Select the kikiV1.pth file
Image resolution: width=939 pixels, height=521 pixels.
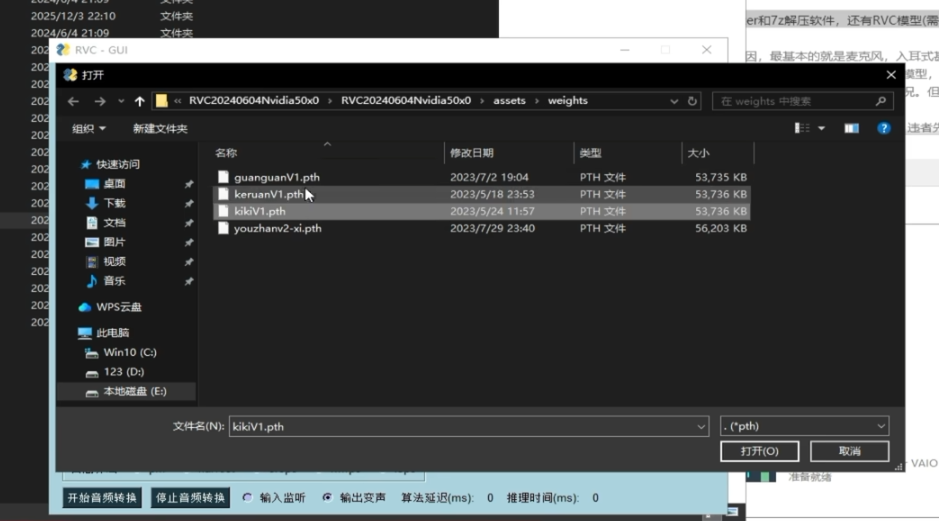click(260, 211)
